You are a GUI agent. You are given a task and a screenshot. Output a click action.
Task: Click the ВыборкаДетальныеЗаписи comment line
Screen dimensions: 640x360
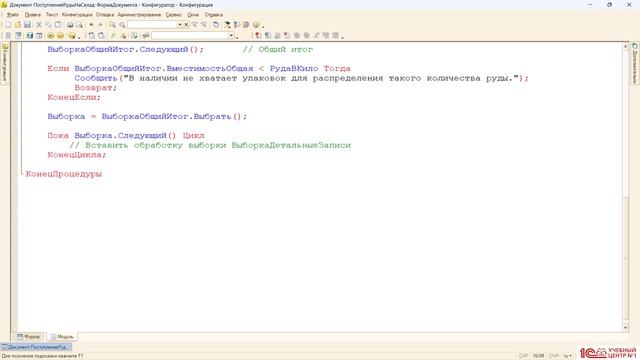tap(210, 145)
